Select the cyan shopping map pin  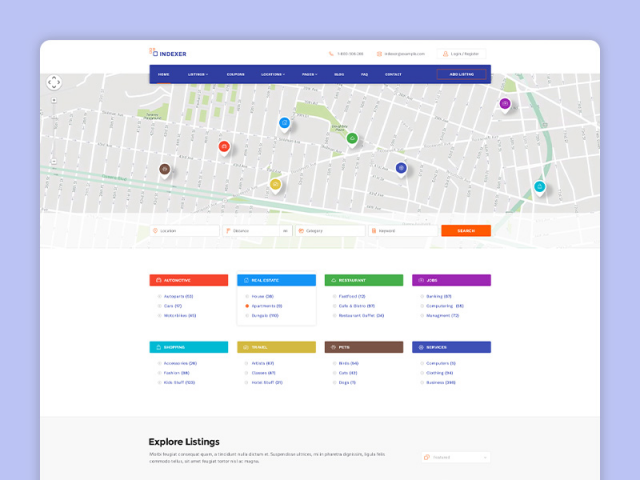tap(540, 187)
